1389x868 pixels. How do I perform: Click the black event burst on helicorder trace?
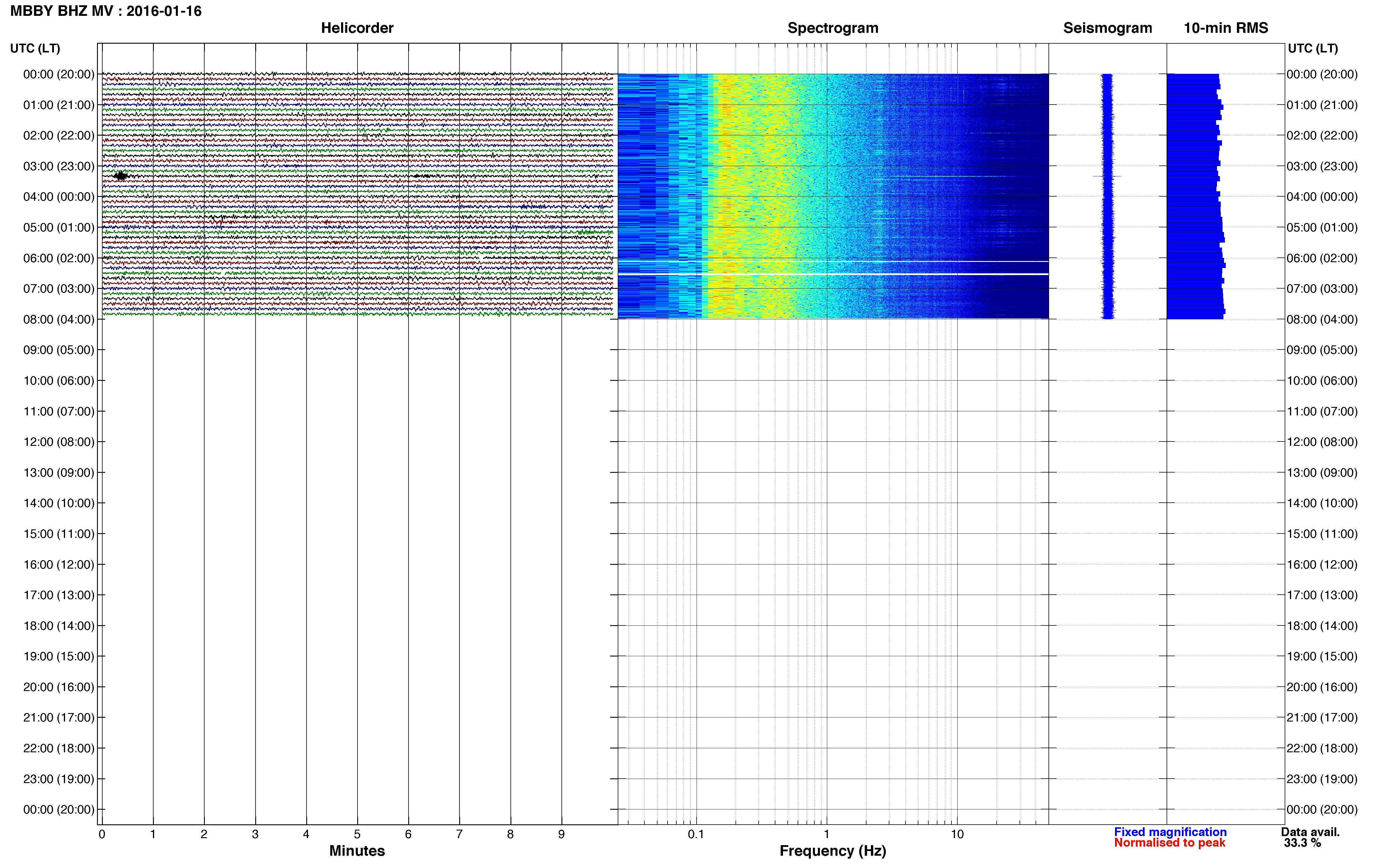(120, 176)
